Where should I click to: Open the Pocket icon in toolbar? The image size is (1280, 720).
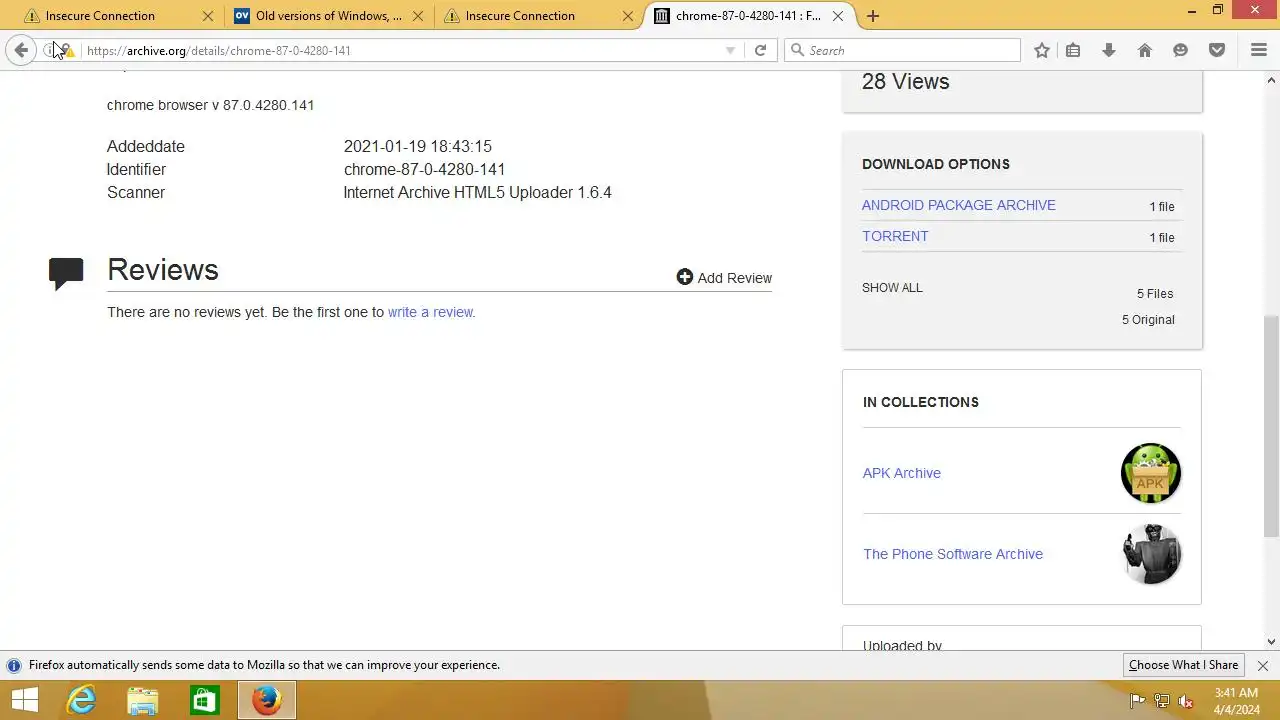click(x=1217, y=50)
